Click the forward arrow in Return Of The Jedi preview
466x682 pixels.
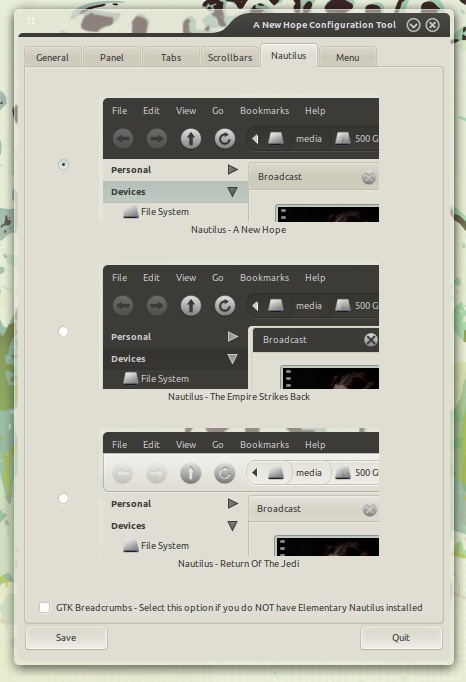coord(157,473)
